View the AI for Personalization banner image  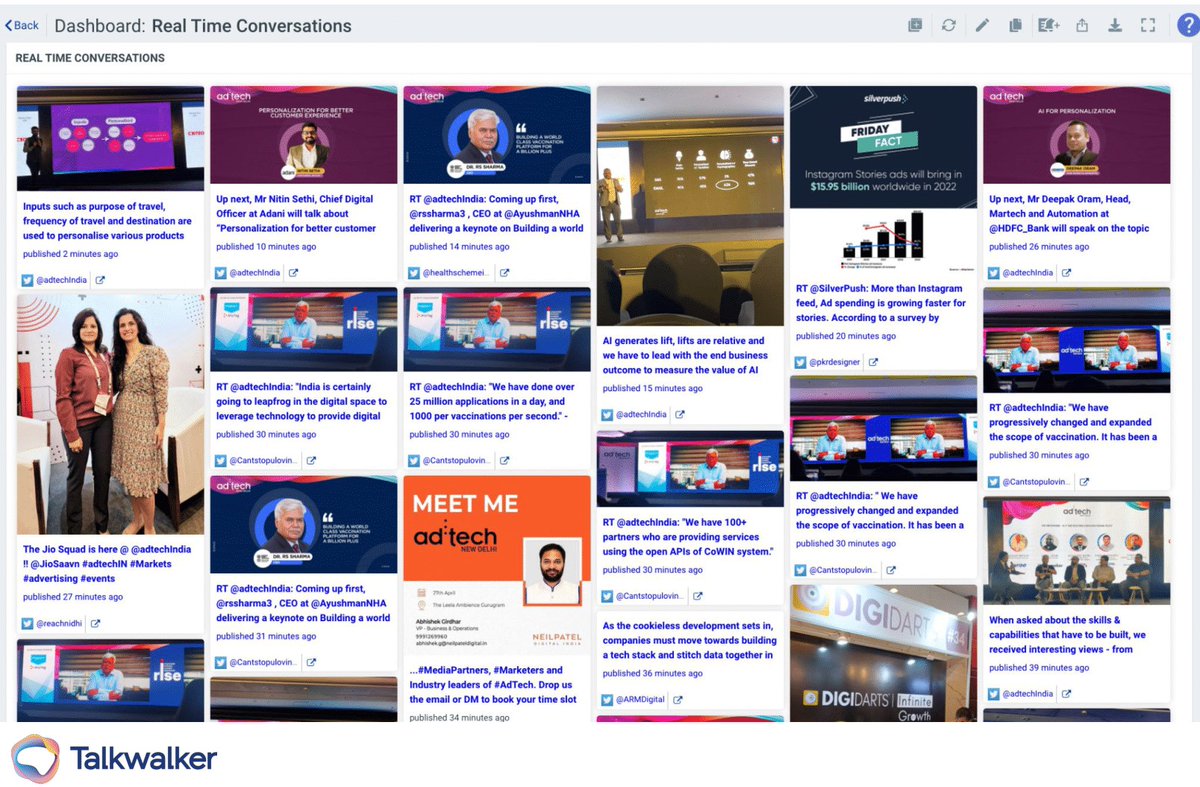(1076, 136)
